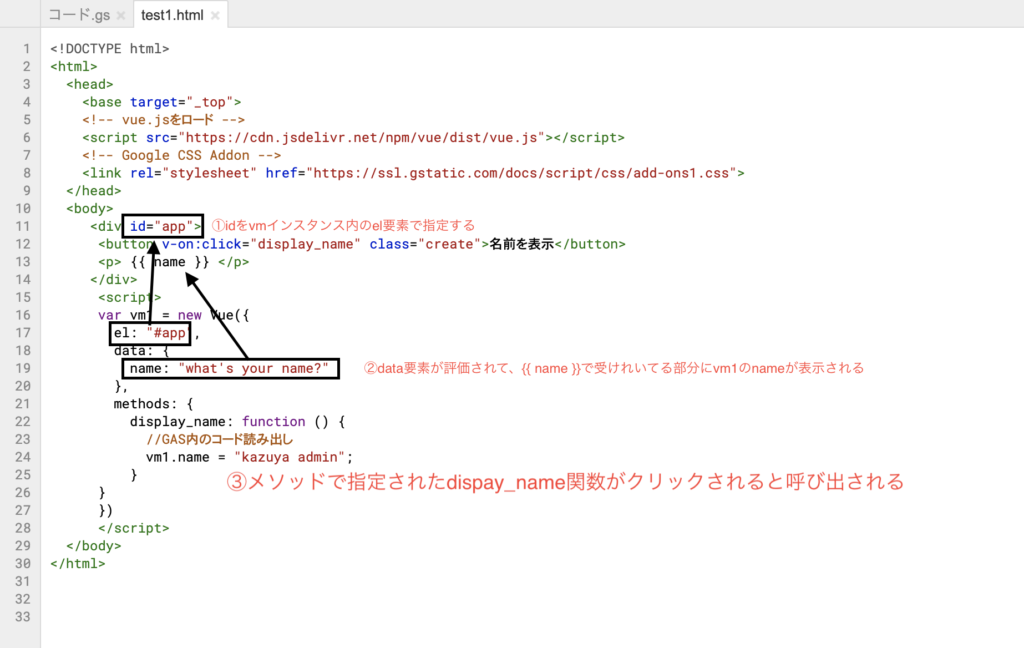Click line number 19 in the gutter

pos(23,368)
